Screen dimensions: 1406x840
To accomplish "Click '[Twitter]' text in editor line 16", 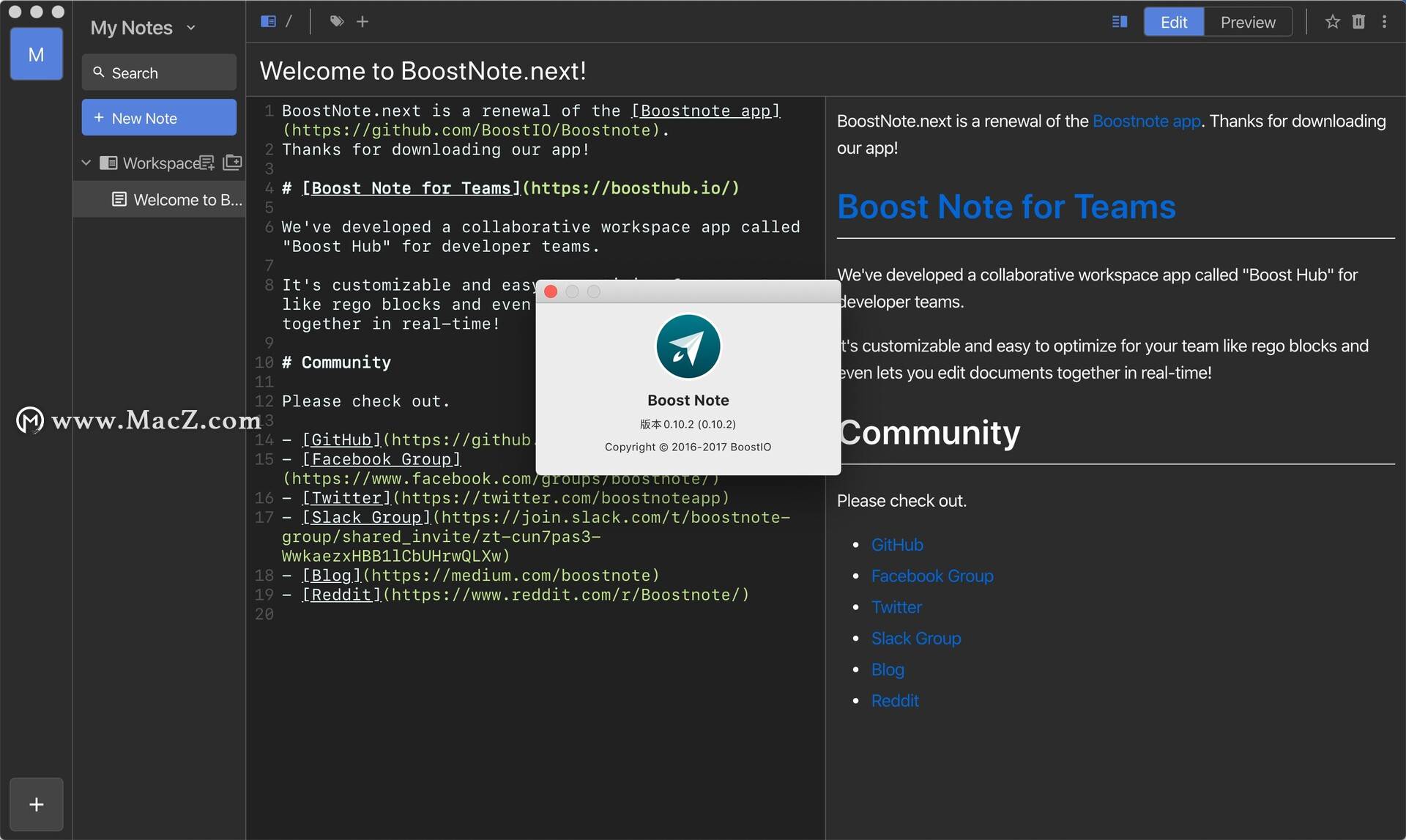I will point(346,498).
